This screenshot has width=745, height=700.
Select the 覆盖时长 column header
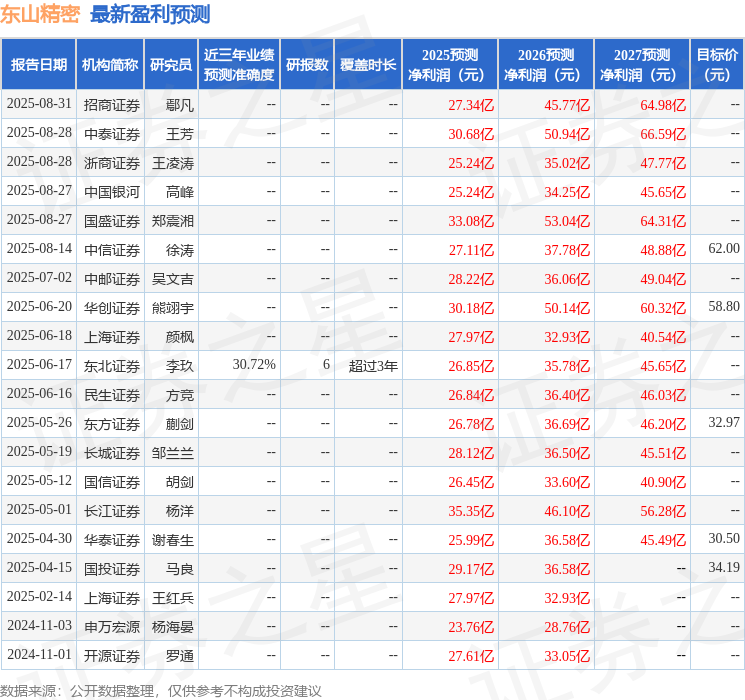(368, 65)
